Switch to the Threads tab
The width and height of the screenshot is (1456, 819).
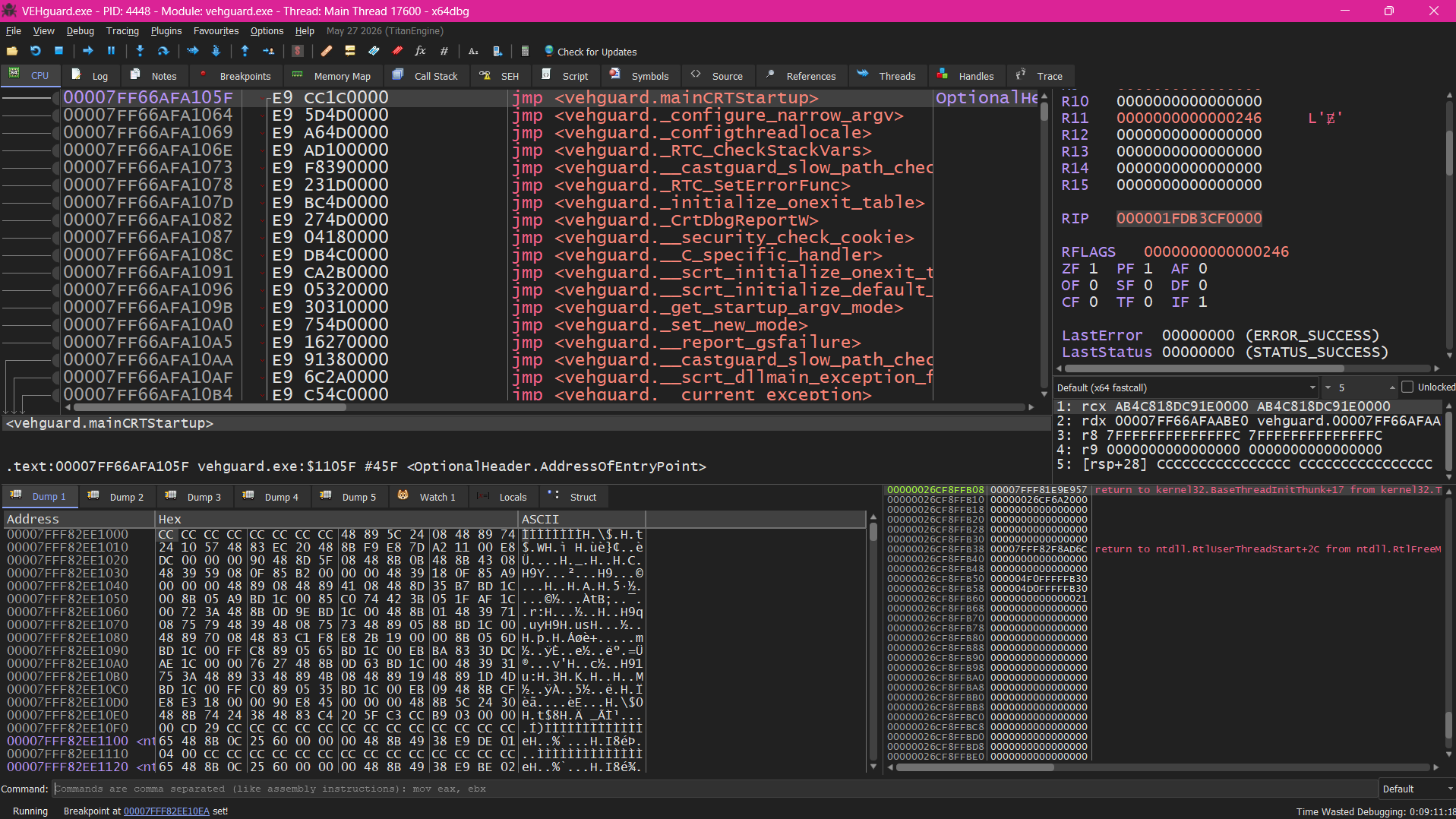point(887,76)
